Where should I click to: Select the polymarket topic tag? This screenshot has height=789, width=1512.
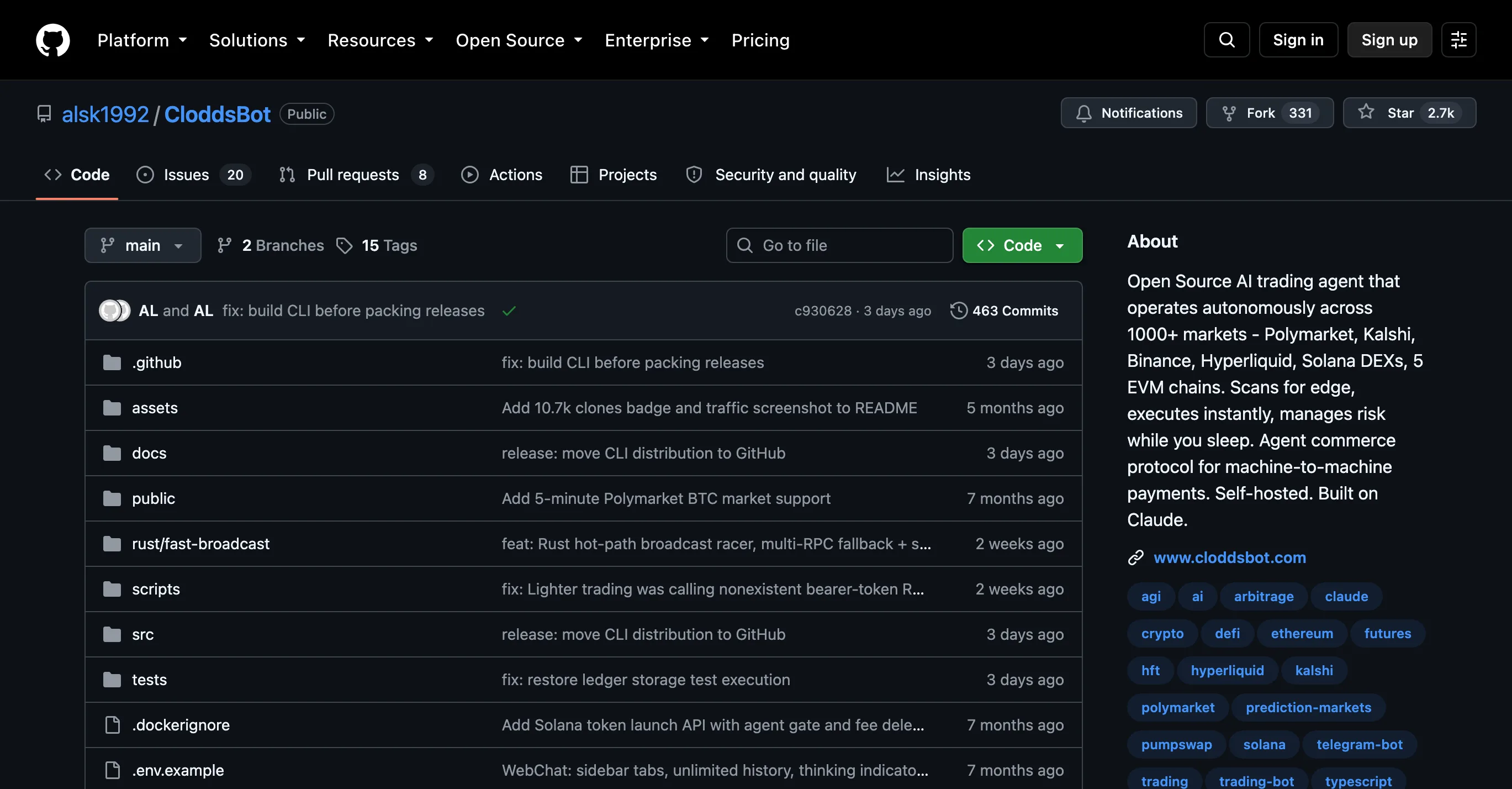pyautogui.click(x=1177, y=707)
